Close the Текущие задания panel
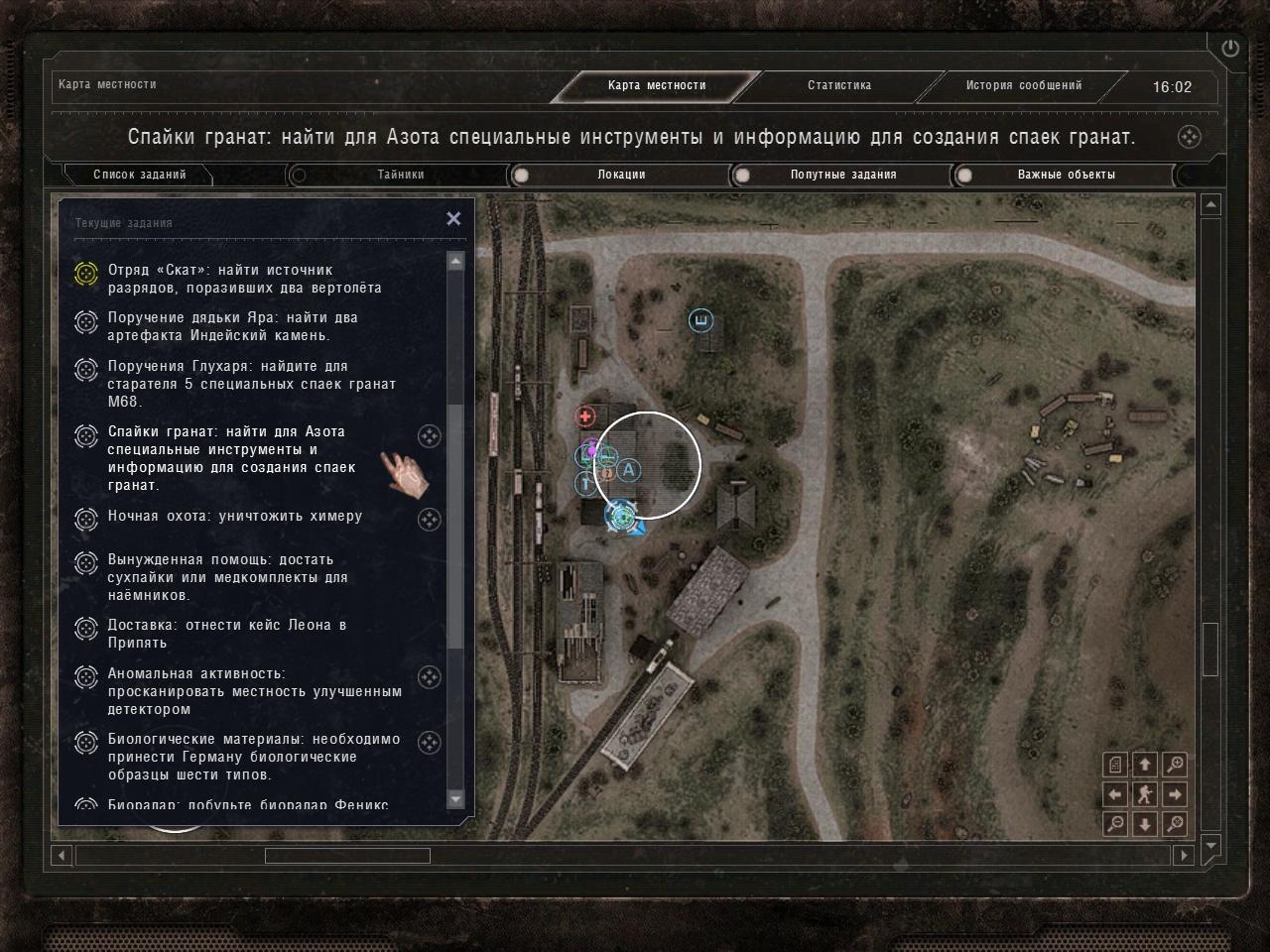Image resolution: width=1270 pixels, height=952 pixels. coord(453,218)
